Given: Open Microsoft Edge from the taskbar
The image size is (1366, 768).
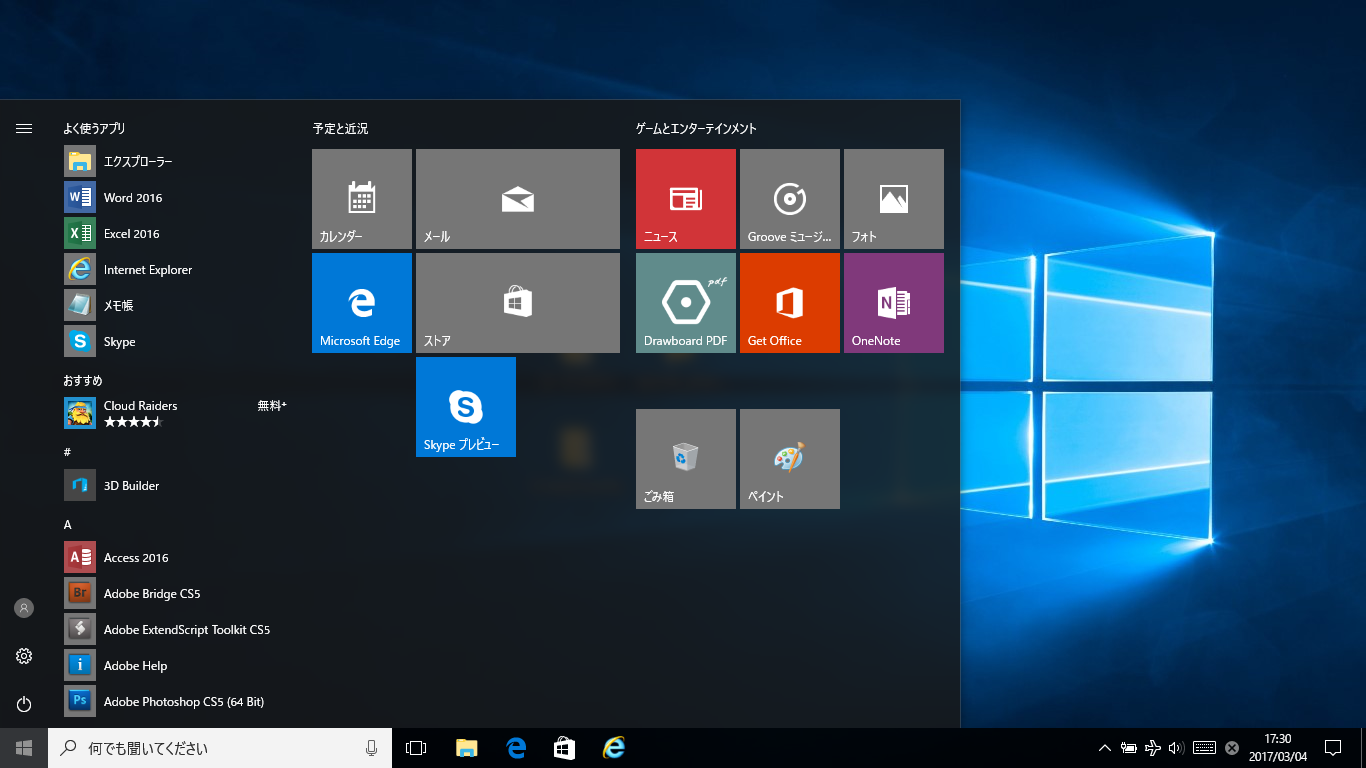Looking at the screenshot, I should pyautogui.click(x=516, y=748).
